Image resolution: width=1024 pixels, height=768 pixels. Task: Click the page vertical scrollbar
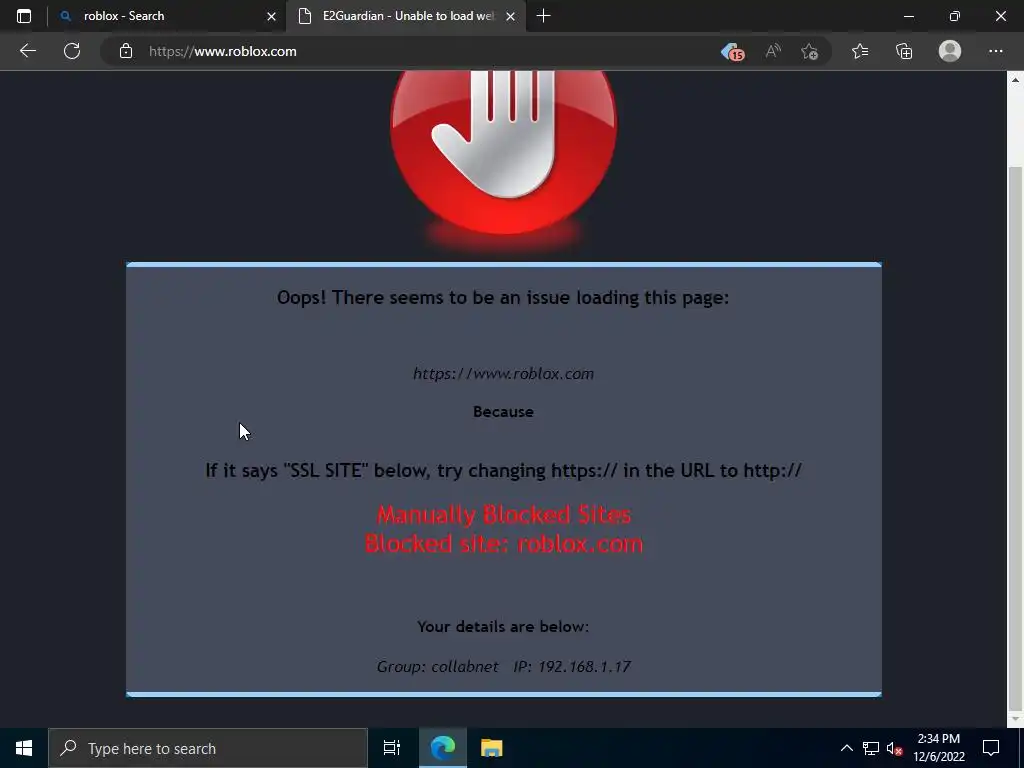(1015, 438)
